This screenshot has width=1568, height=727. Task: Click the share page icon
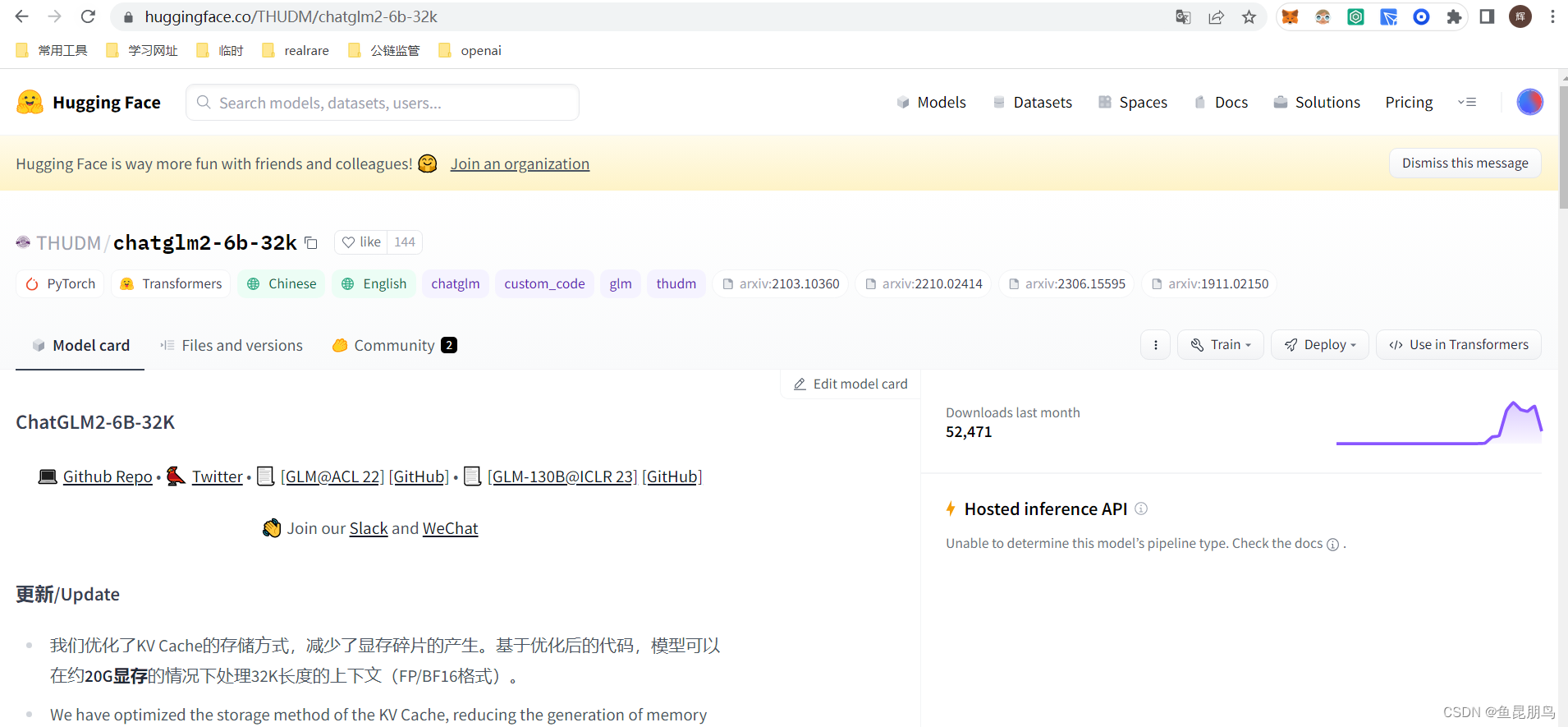[1216, 16]
